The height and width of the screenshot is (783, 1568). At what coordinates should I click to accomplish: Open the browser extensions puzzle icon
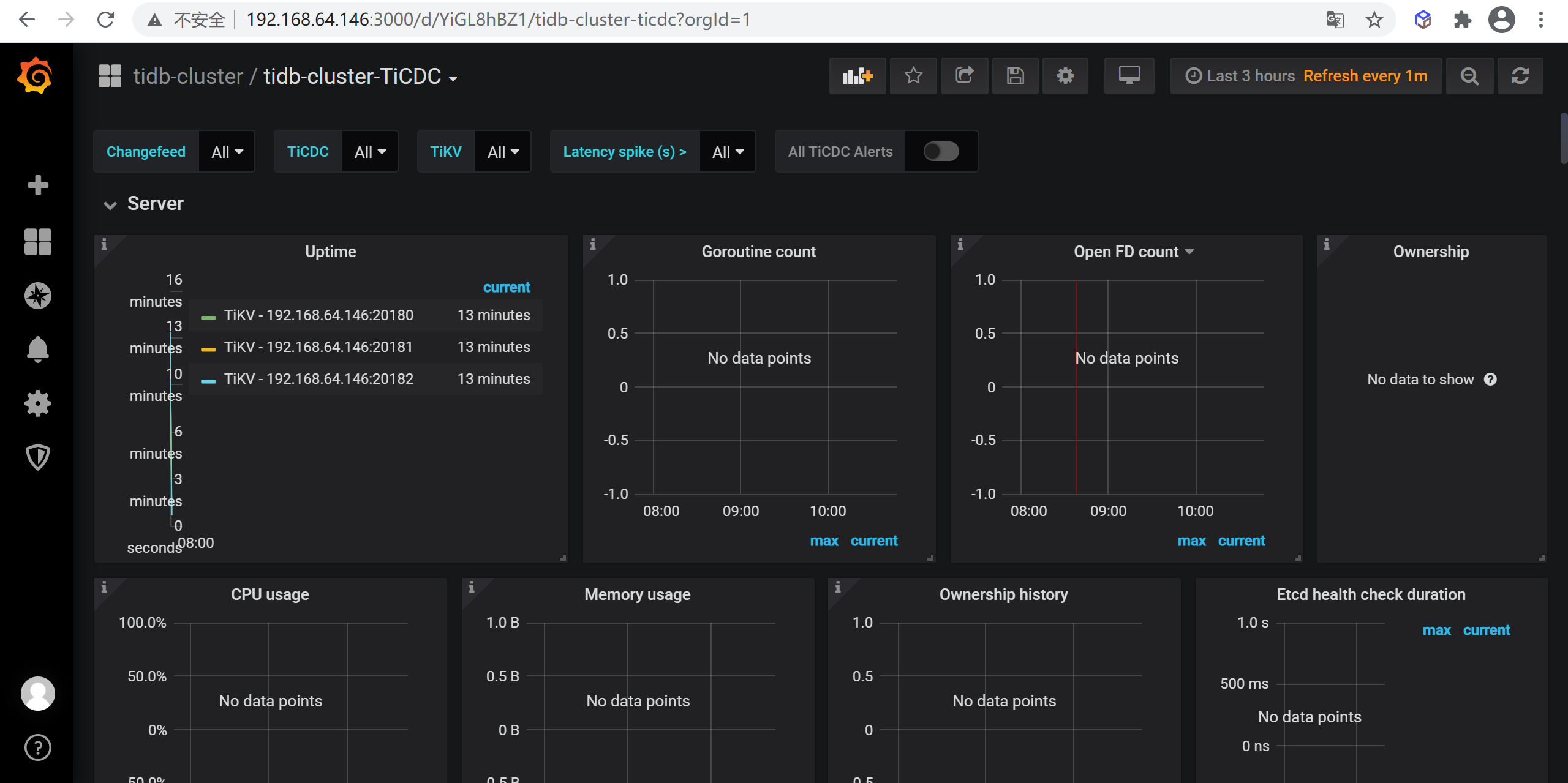(x=1463, y=20)
